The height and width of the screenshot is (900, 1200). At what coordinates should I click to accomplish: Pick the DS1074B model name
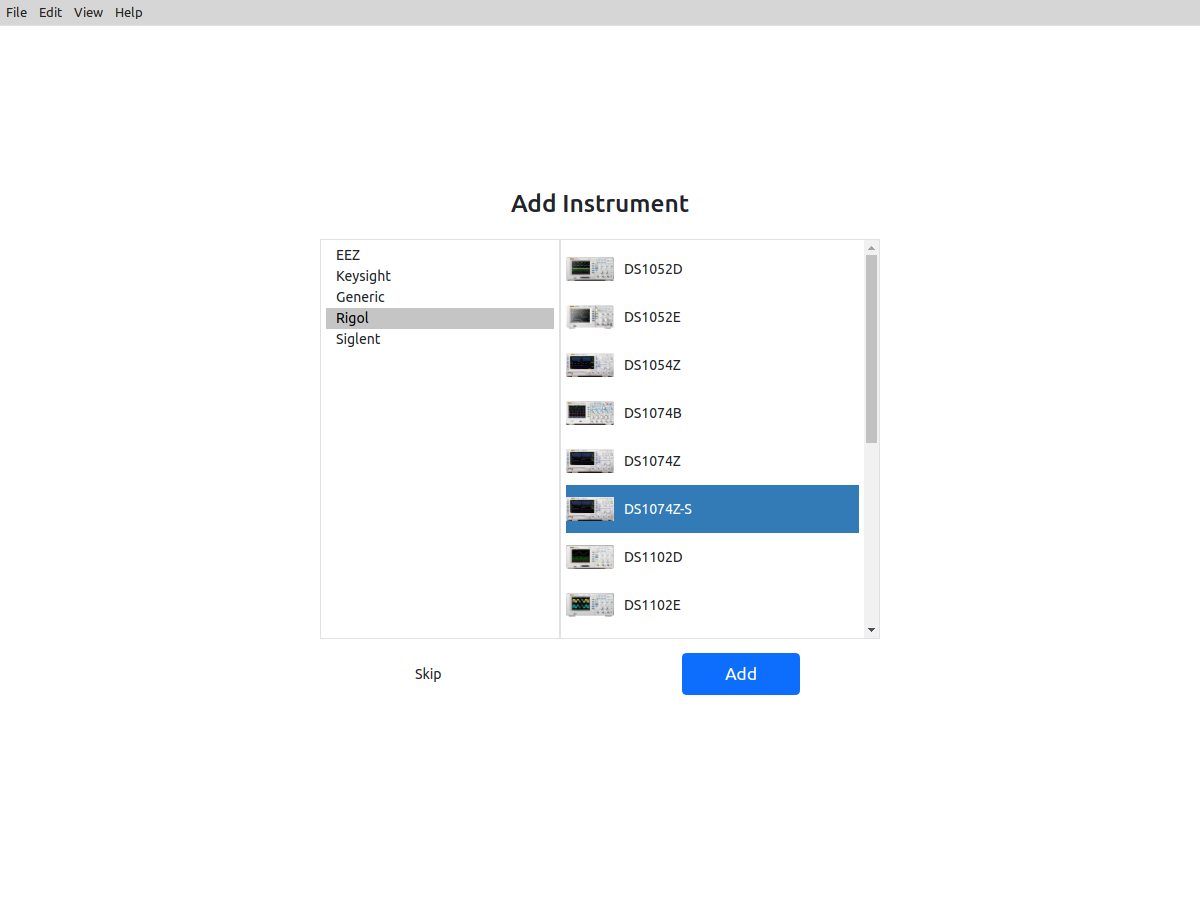653,413
